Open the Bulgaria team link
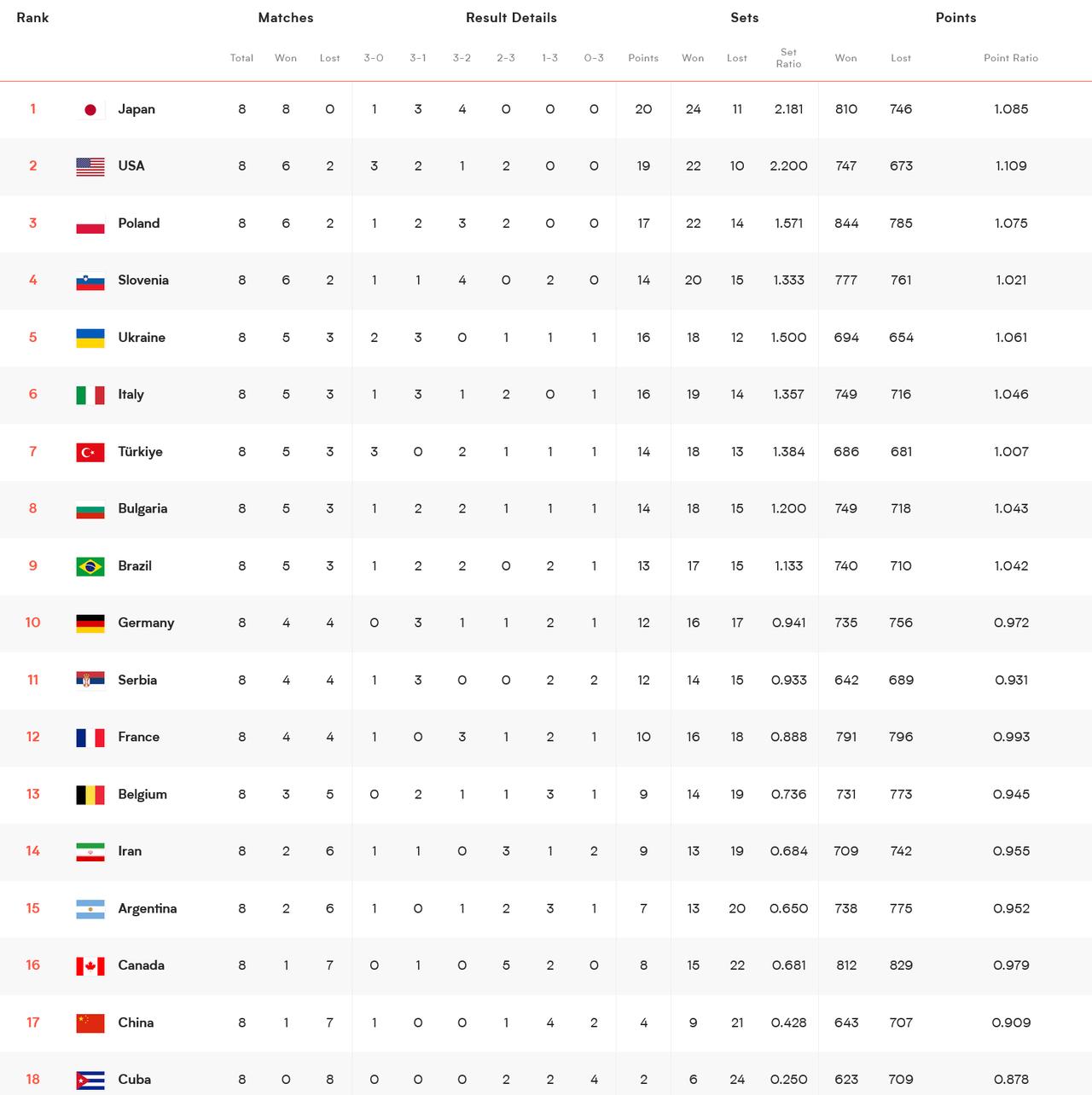 pyautogui.click(x=142, y=508)
